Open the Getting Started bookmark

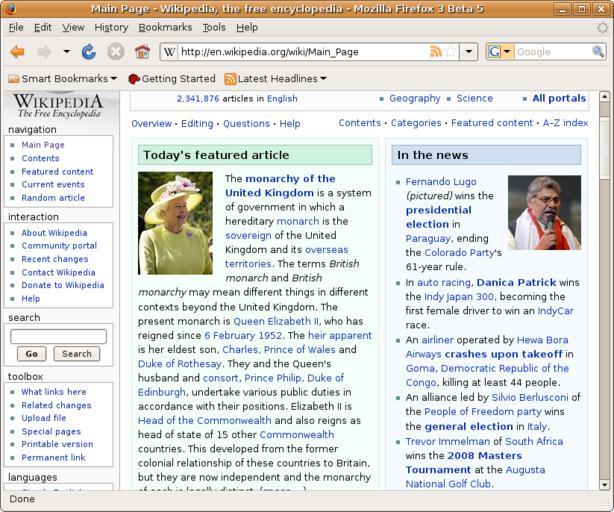click(172, 79)
